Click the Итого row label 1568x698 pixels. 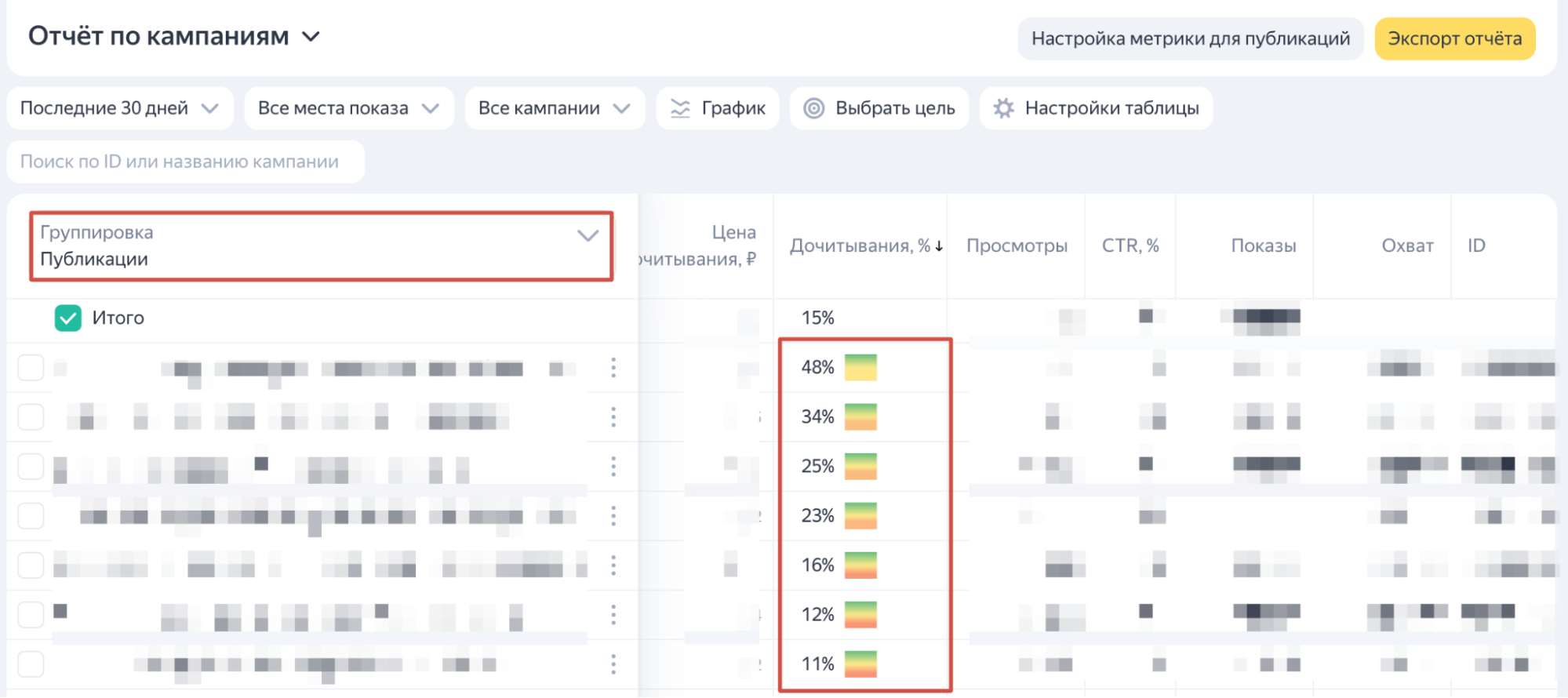click(118, 318)
